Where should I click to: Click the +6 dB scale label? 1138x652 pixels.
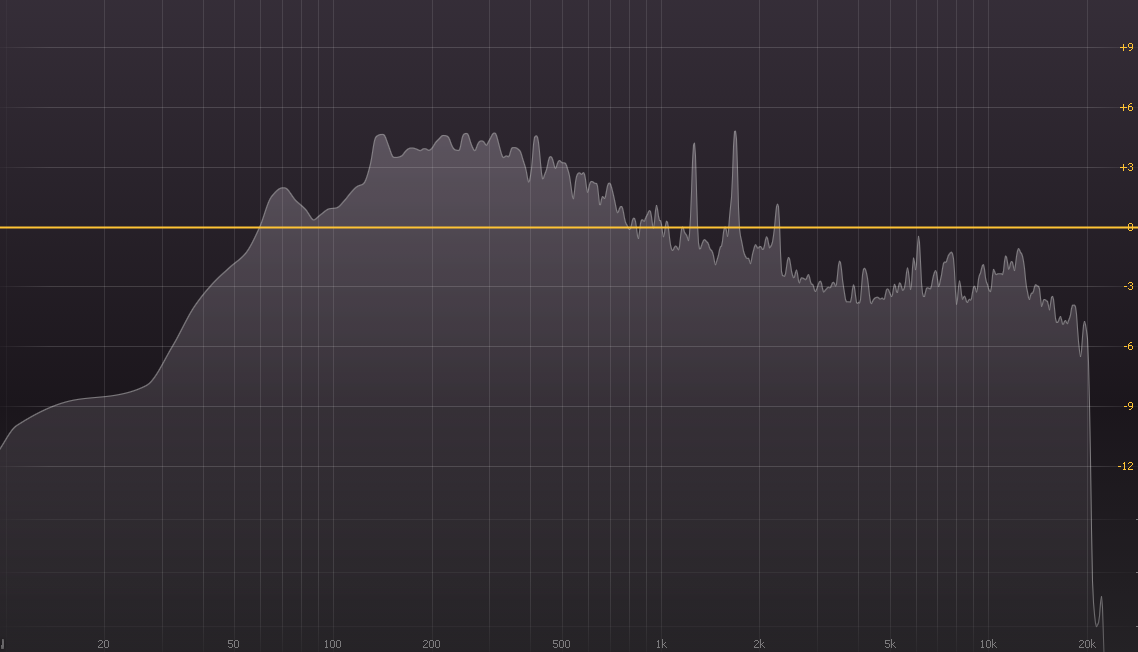click(1125, 105)
